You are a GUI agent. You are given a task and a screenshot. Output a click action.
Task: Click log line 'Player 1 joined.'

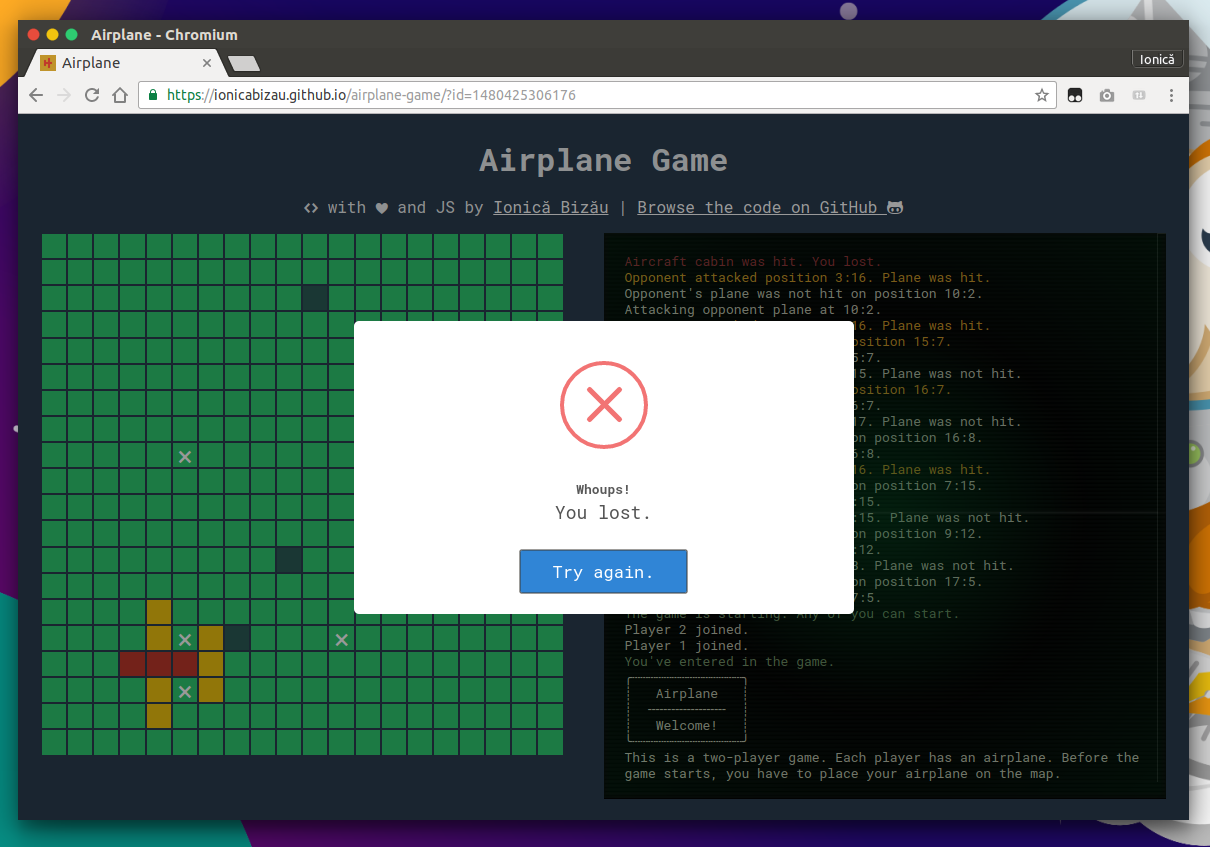[x=686, y=646]
